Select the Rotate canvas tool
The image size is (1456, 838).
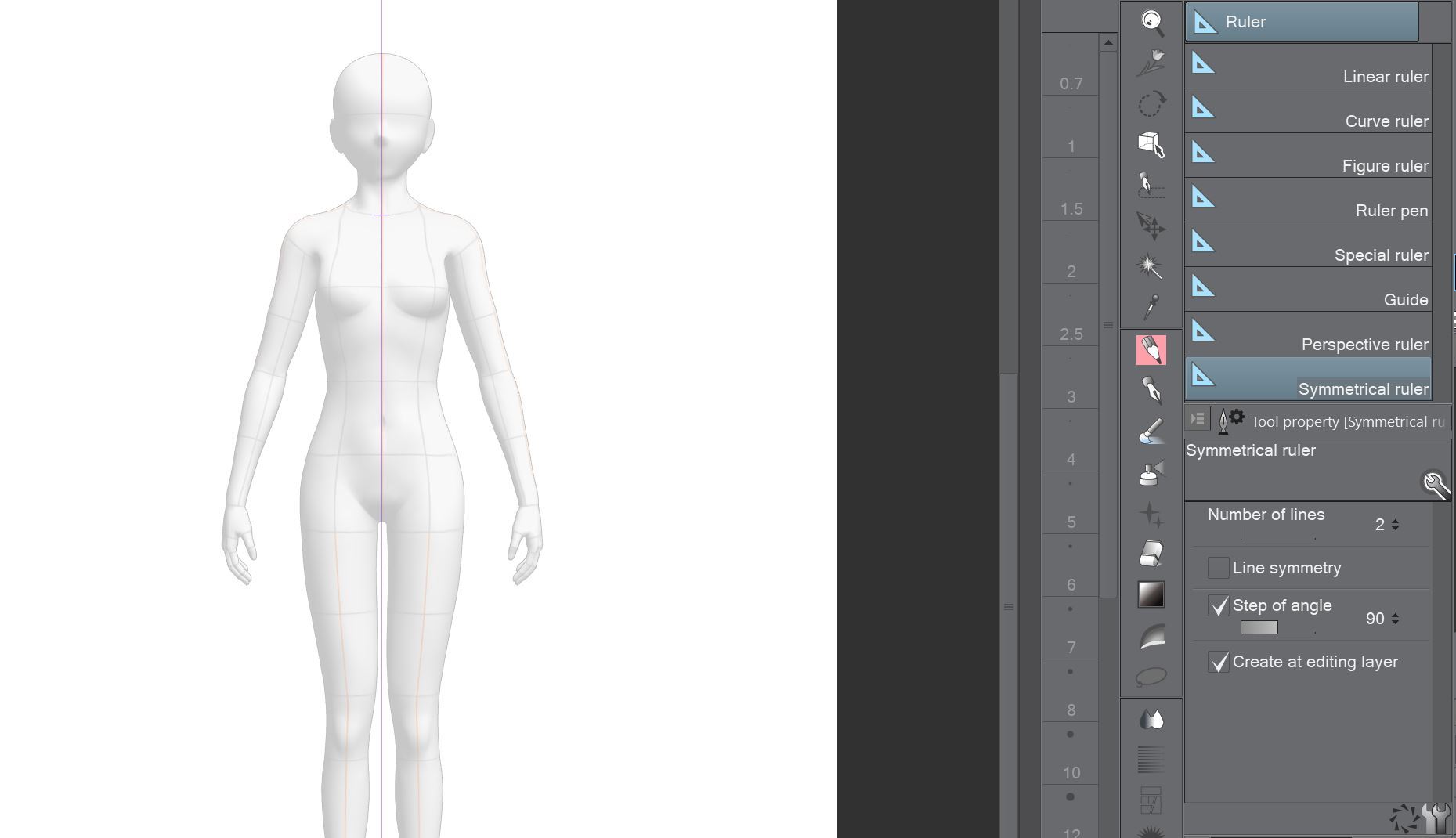1151,104
